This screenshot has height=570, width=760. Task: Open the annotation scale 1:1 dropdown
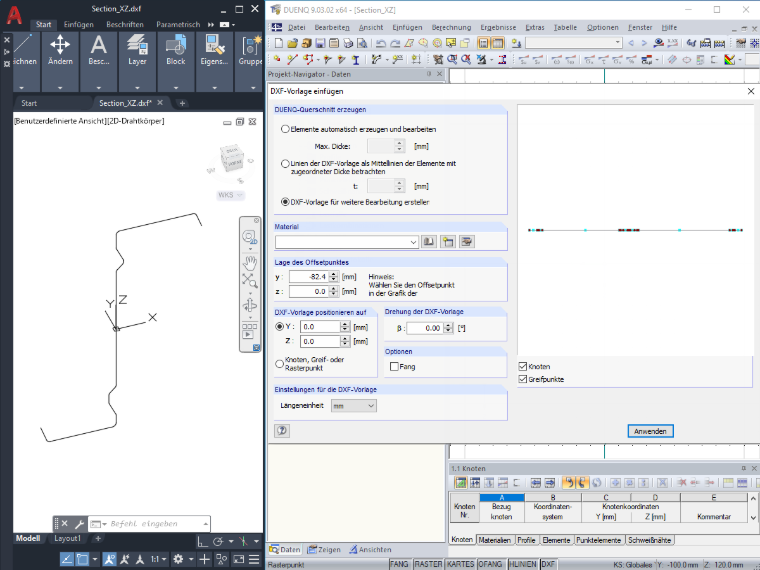pyautogui.click(x=159, y=559)
